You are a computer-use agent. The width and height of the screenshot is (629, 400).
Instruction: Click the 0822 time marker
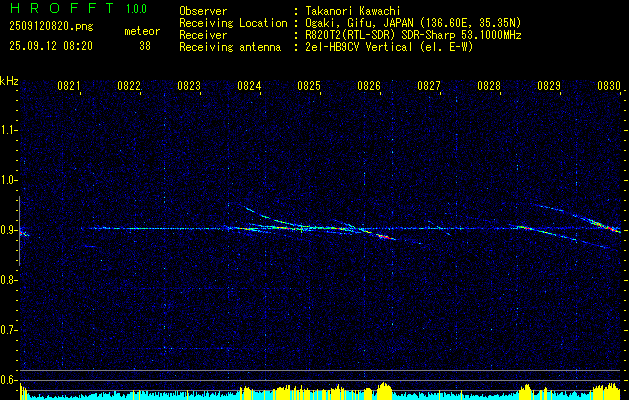click(x=129, y=86)
